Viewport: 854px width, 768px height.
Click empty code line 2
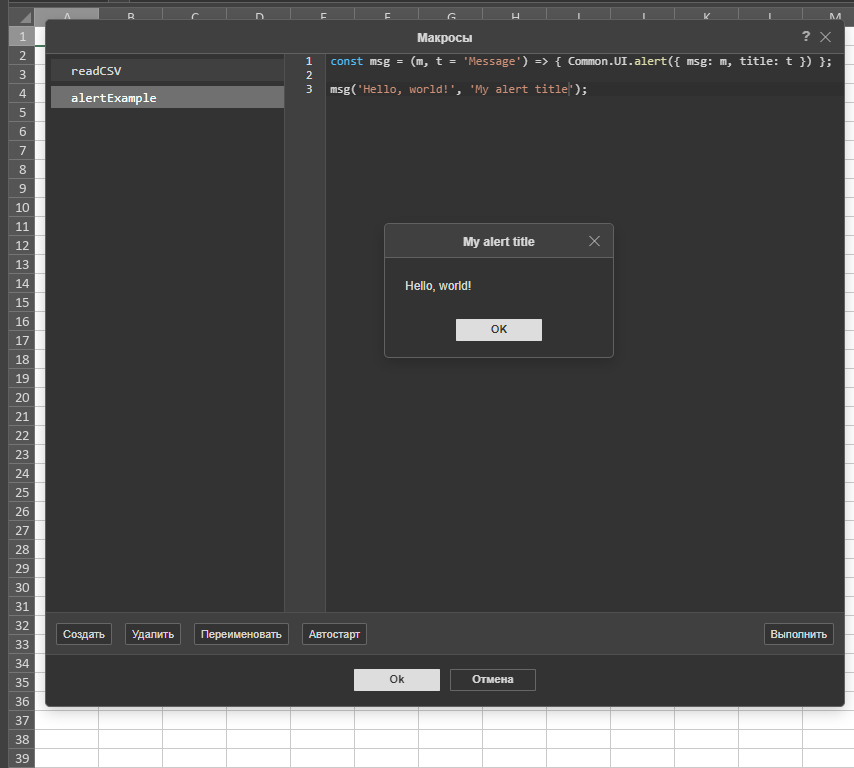[x=584, y=75]
